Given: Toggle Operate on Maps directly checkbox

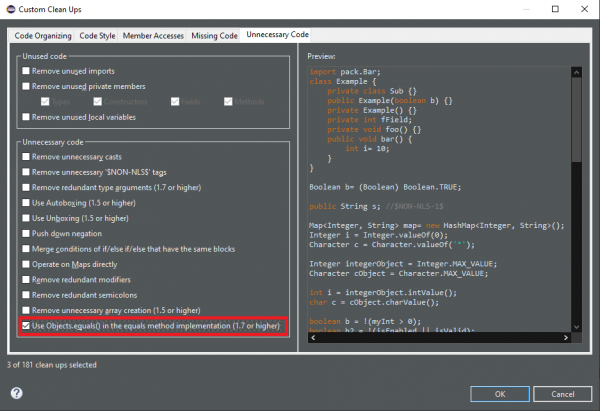Looking at the screenshot, I should point(26,264).
